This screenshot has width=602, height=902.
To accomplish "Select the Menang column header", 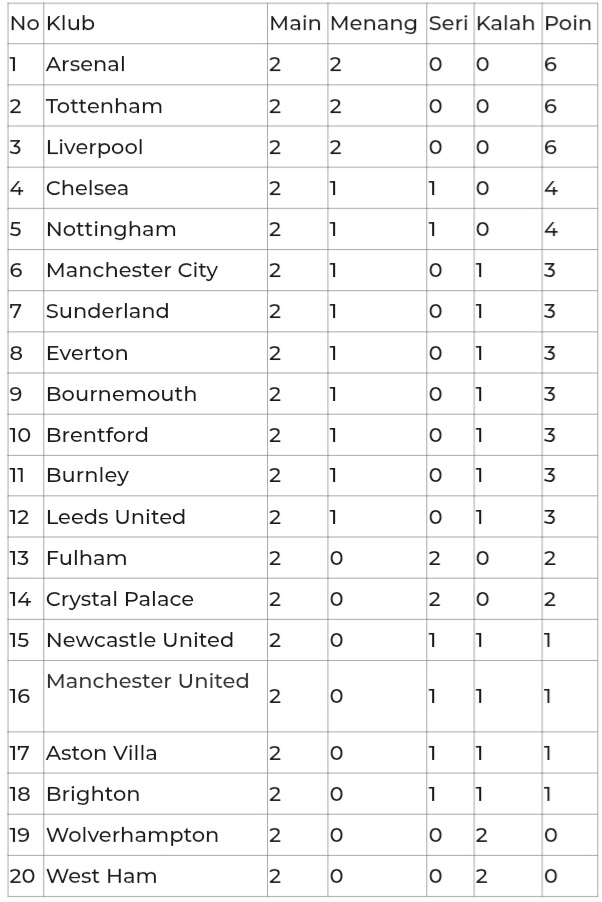I will pos(374,24).
